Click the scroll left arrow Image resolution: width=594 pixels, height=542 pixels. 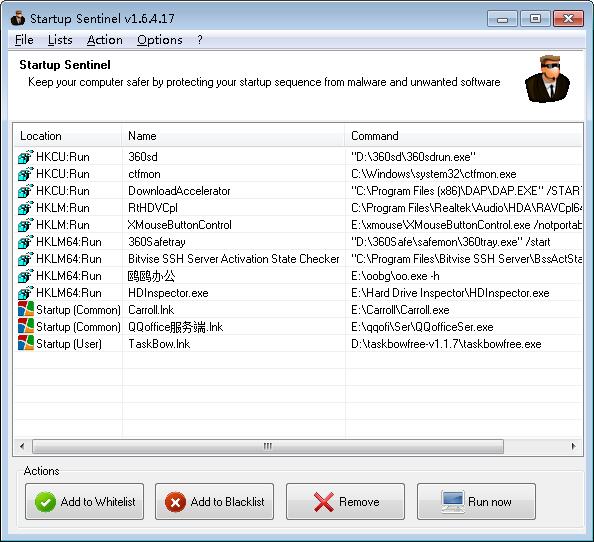pos(22,446)
